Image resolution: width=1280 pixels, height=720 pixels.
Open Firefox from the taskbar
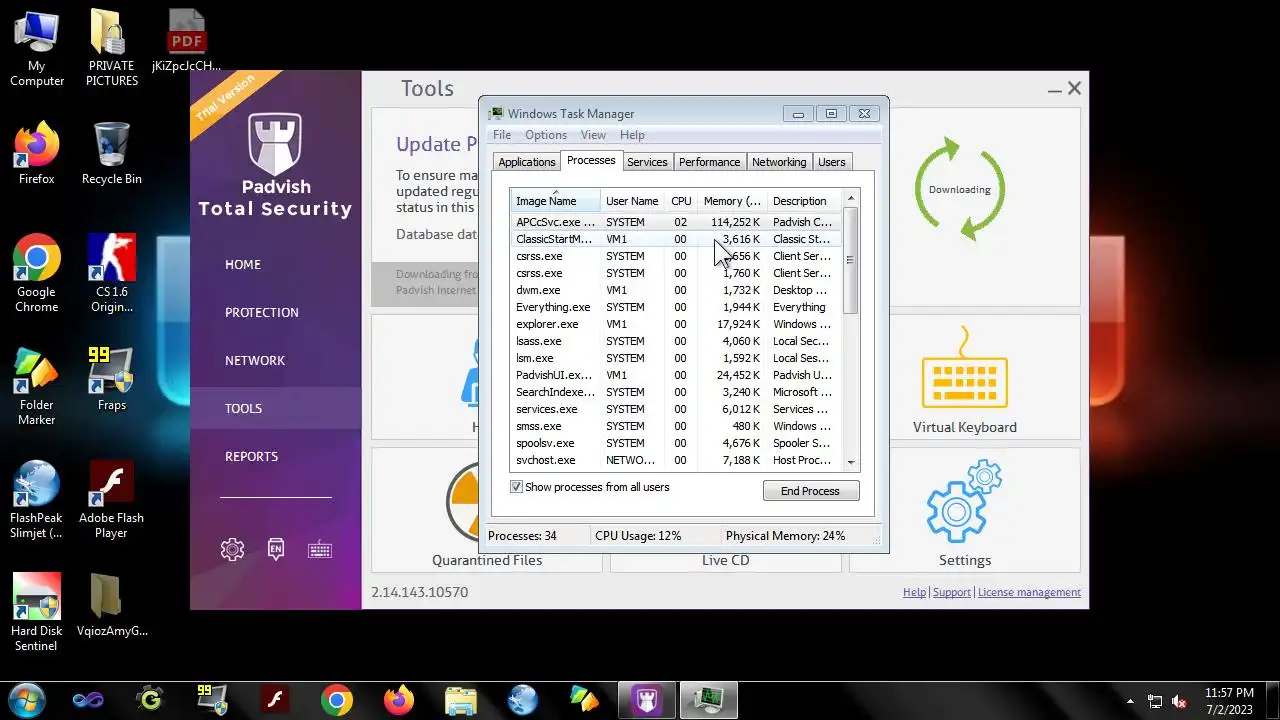tap(399, 700)
